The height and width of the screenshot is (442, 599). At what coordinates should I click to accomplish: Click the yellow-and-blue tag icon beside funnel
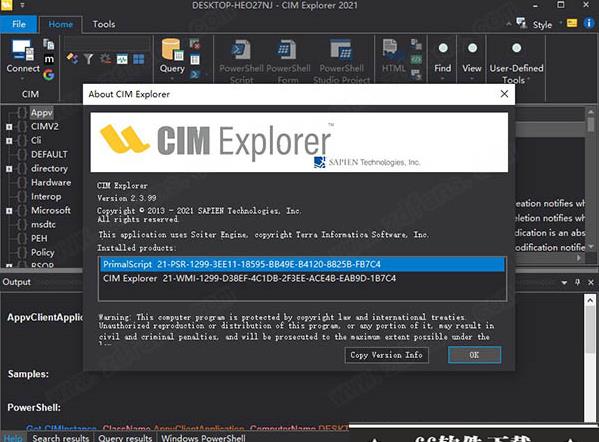click(72, 58)
